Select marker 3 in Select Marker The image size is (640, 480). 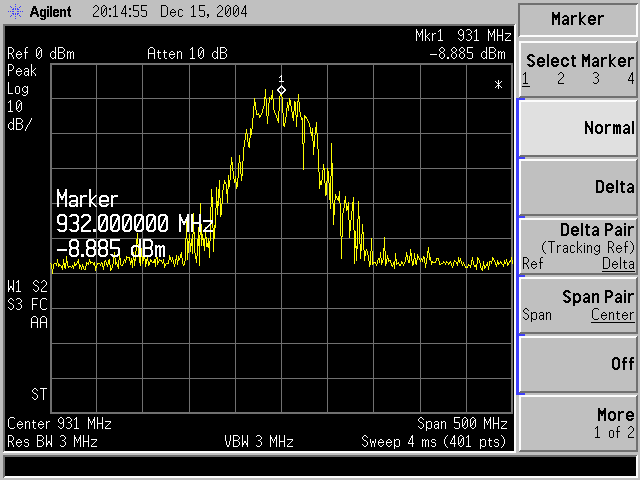[x=596, y=78]
